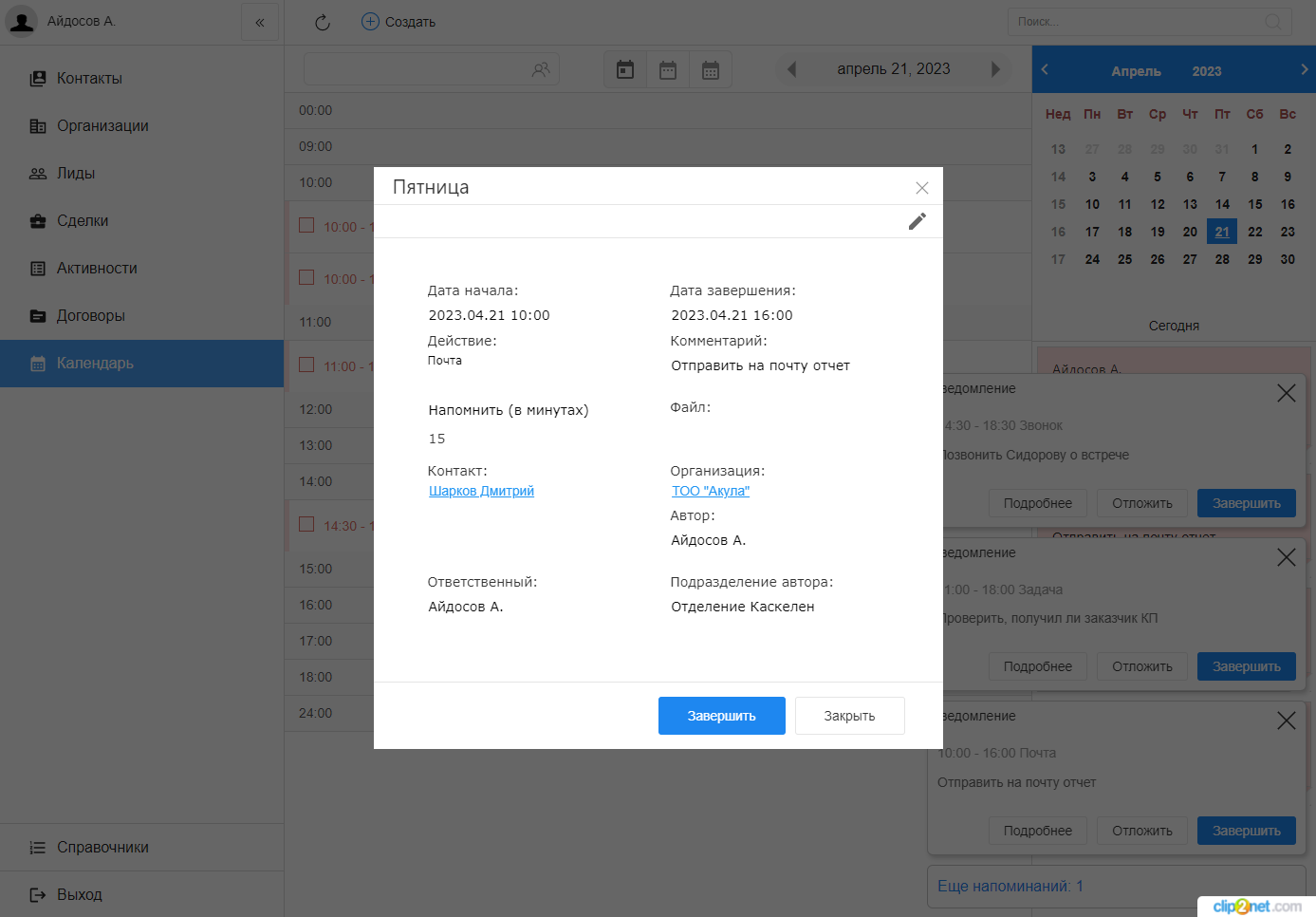The image size is (1316, 917).
Task: Click the pencil edit icon in dialog
Action: 917,221
